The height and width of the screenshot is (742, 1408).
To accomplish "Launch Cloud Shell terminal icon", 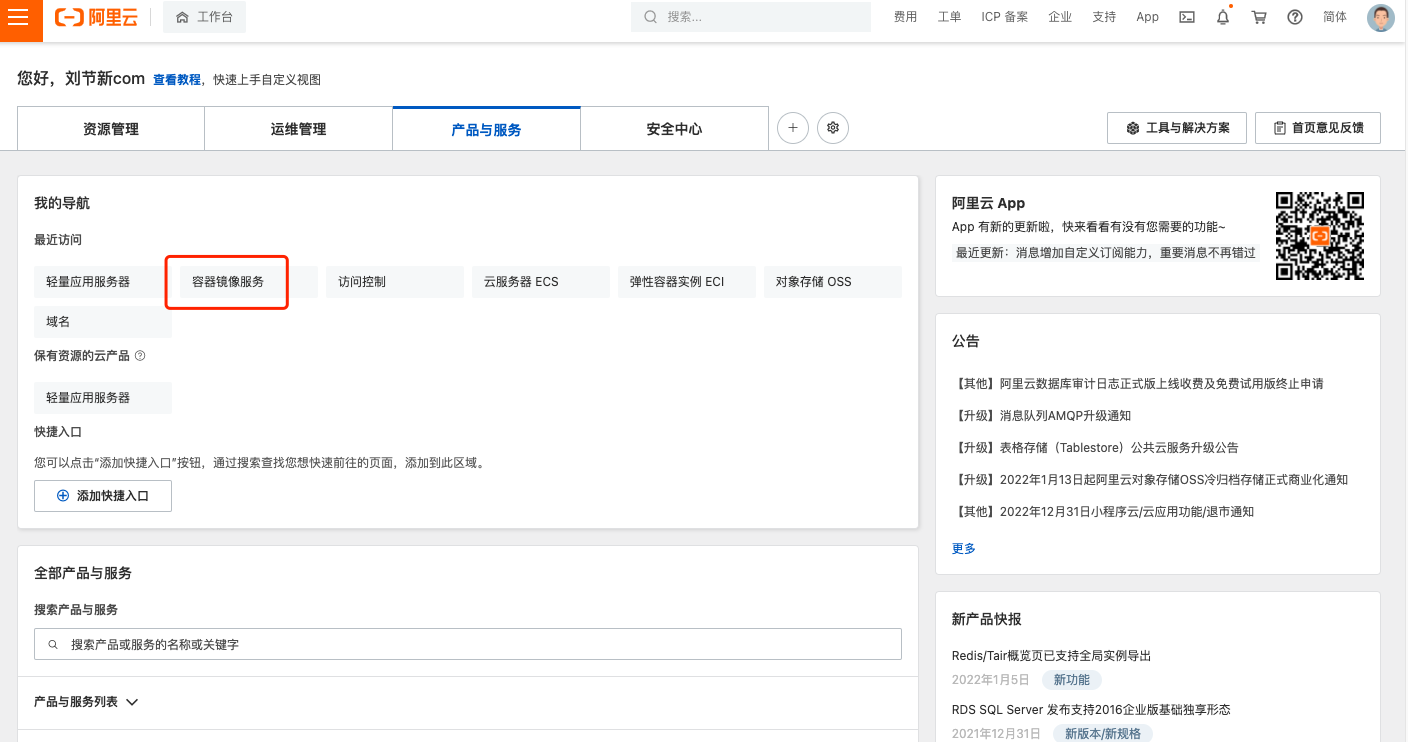I will (1187, 17).
